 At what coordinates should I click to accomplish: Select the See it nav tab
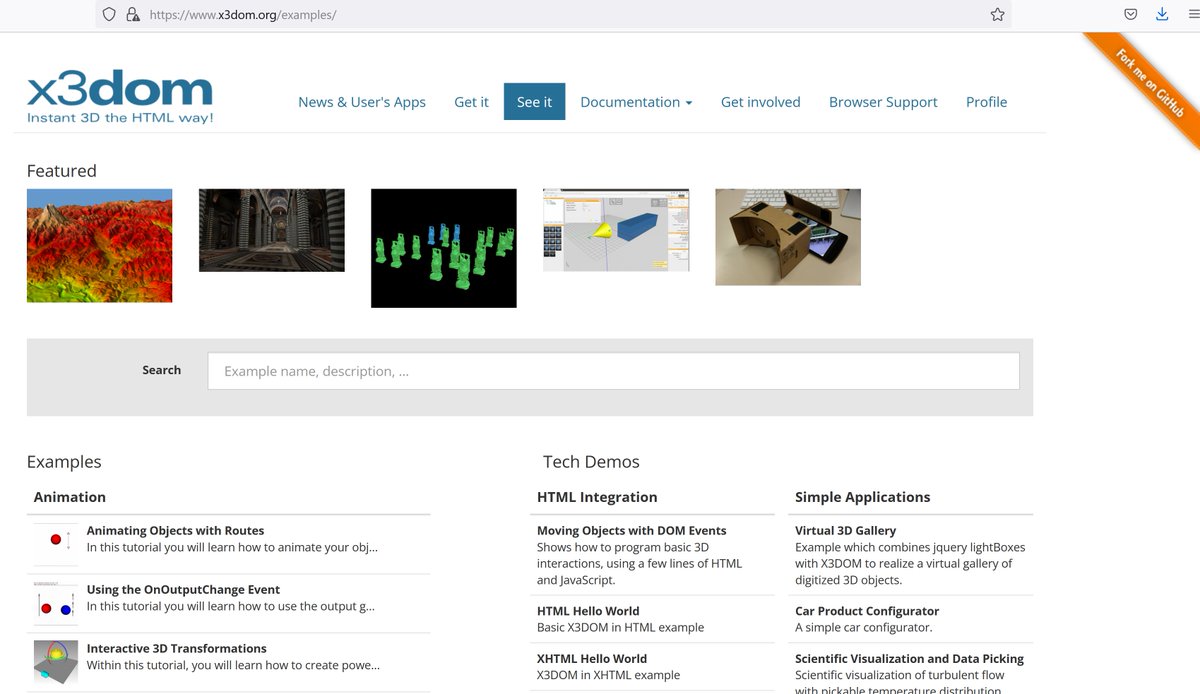point(534,102)
